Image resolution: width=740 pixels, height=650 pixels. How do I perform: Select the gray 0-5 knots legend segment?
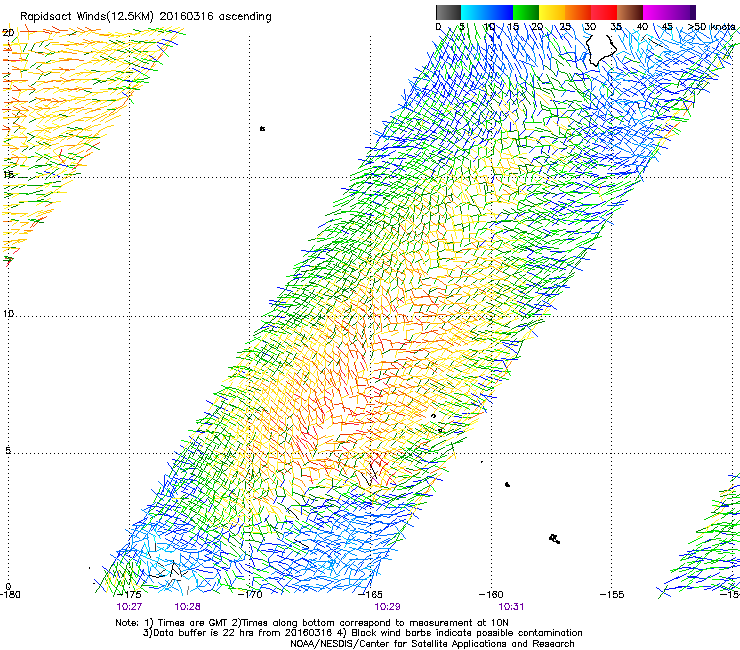click(449, 12)
